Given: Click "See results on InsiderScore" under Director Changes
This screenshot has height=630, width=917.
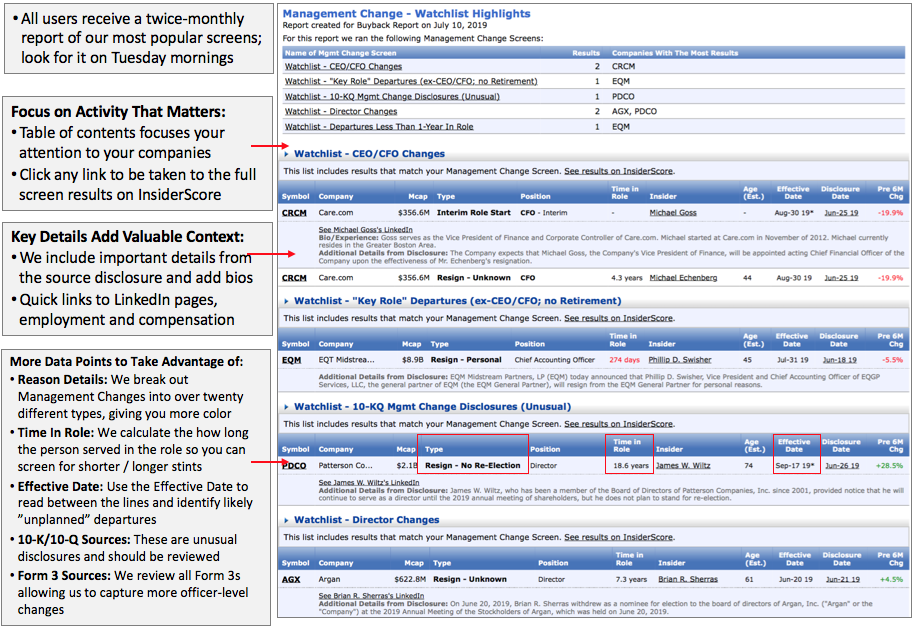Looking at the screenshot, I should (x=618, y=537).
